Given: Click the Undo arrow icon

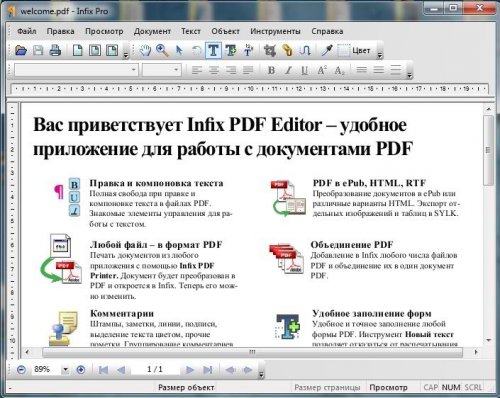Looking at the screenshot, I should coord(197,51).
